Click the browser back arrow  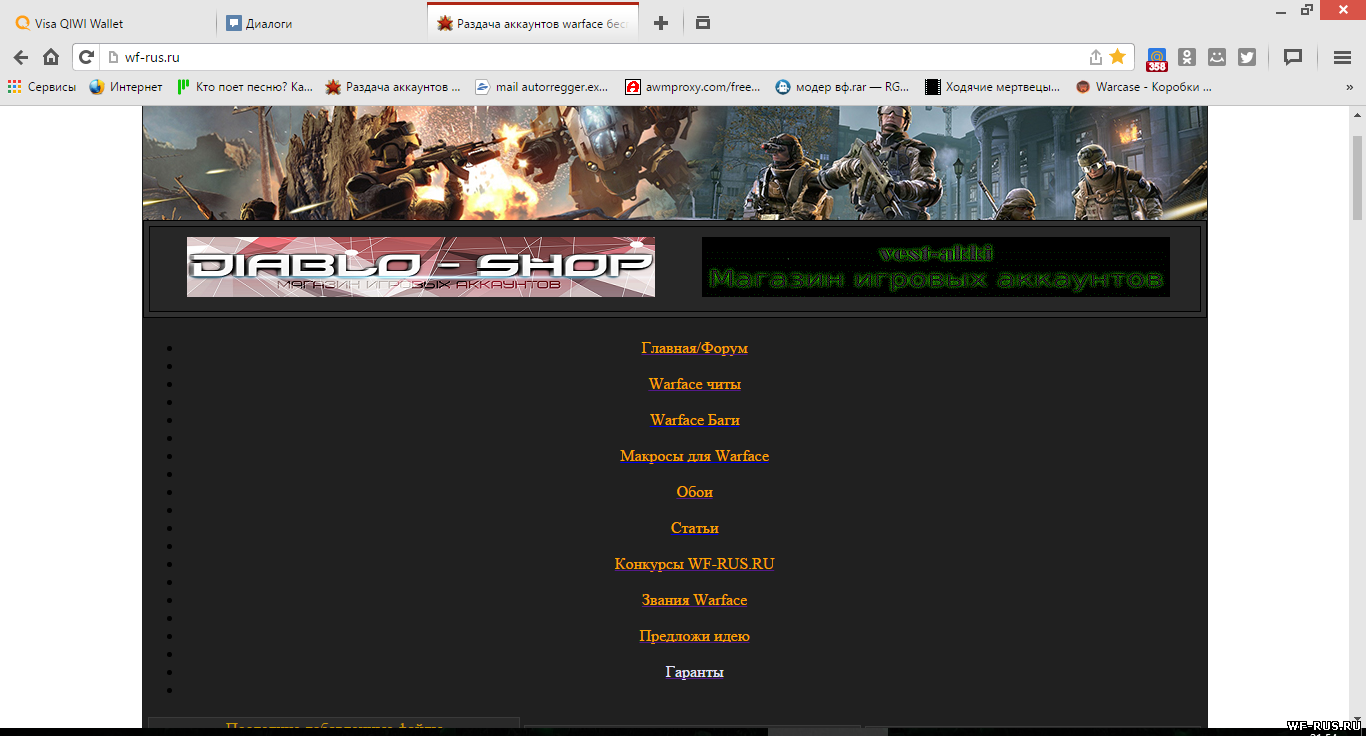(21, 57)
